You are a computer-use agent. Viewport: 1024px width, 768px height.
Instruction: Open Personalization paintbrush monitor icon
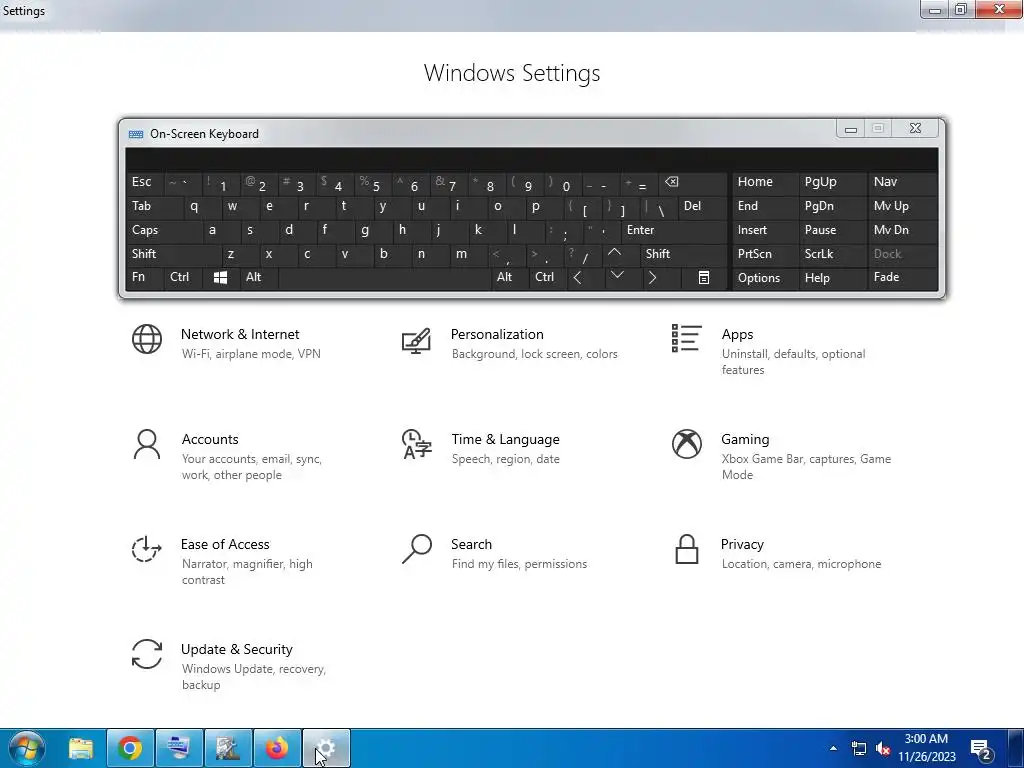click(x=416, y=340)
